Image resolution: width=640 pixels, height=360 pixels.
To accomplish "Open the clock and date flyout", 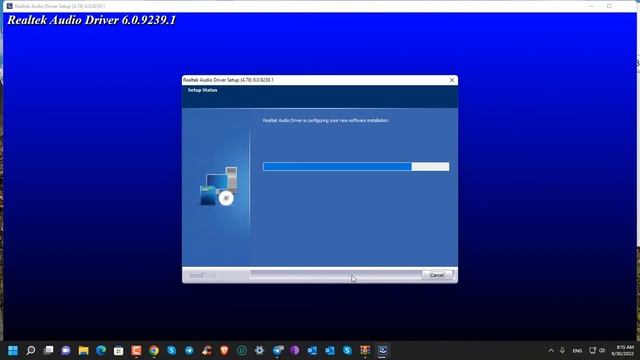I will [x=623, y=351].
